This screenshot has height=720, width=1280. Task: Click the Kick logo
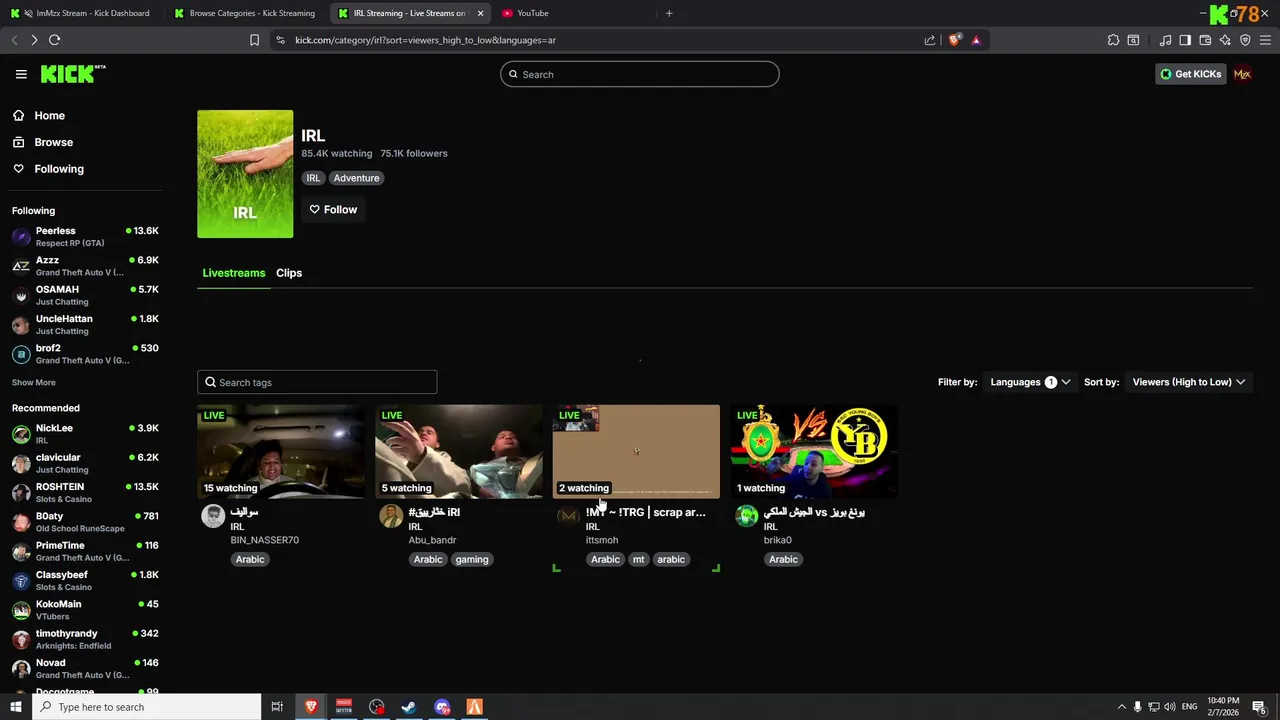click(72, 74)
